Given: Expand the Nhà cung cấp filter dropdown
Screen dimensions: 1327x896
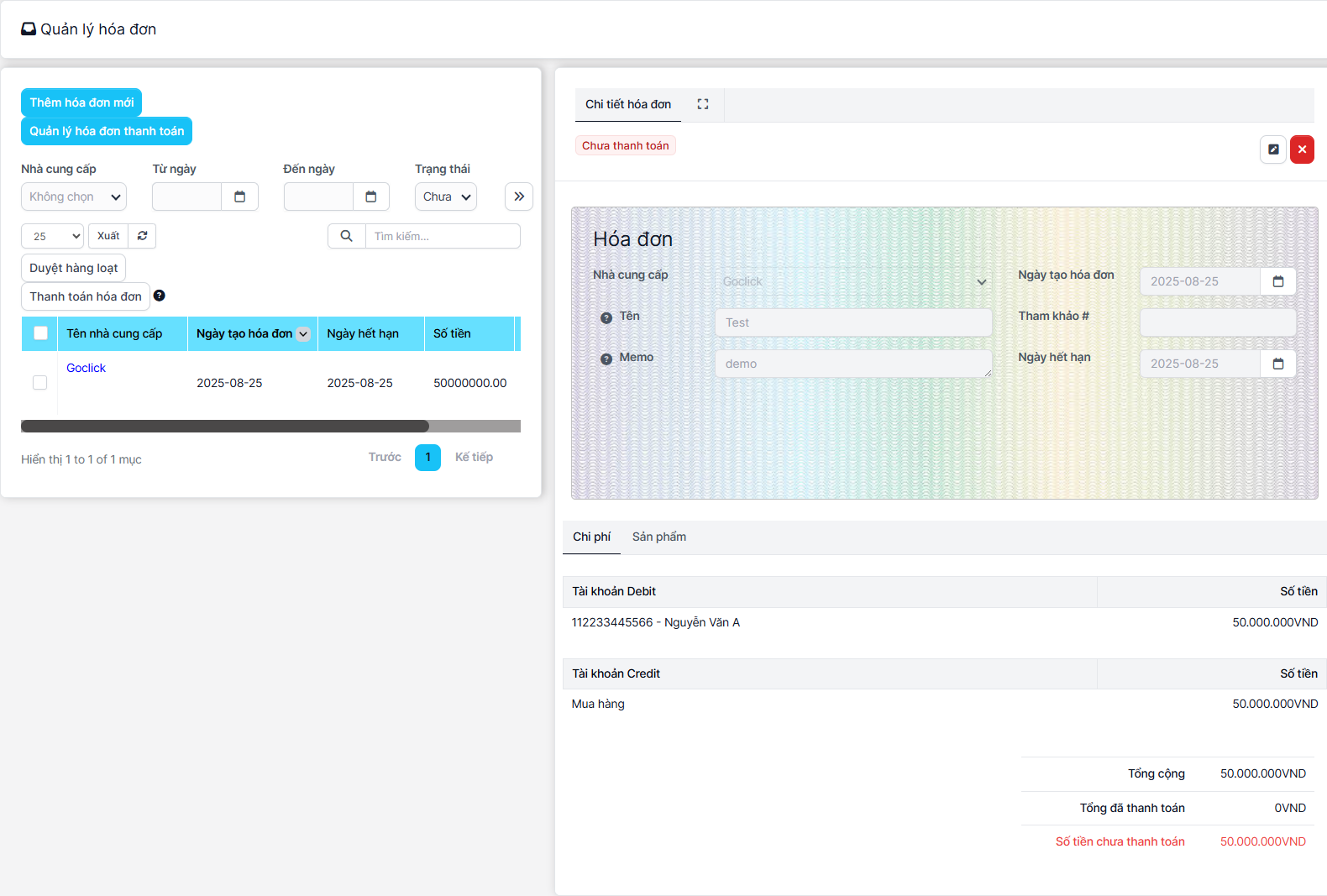Looking at the screenshot, I should pos(74,196).
